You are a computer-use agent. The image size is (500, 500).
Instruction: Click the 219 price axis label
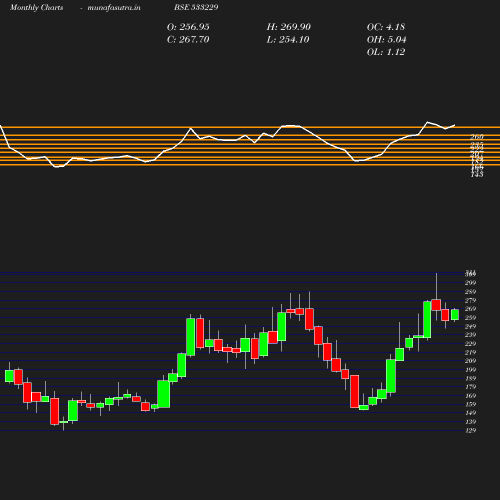click(x=470, y=352)
